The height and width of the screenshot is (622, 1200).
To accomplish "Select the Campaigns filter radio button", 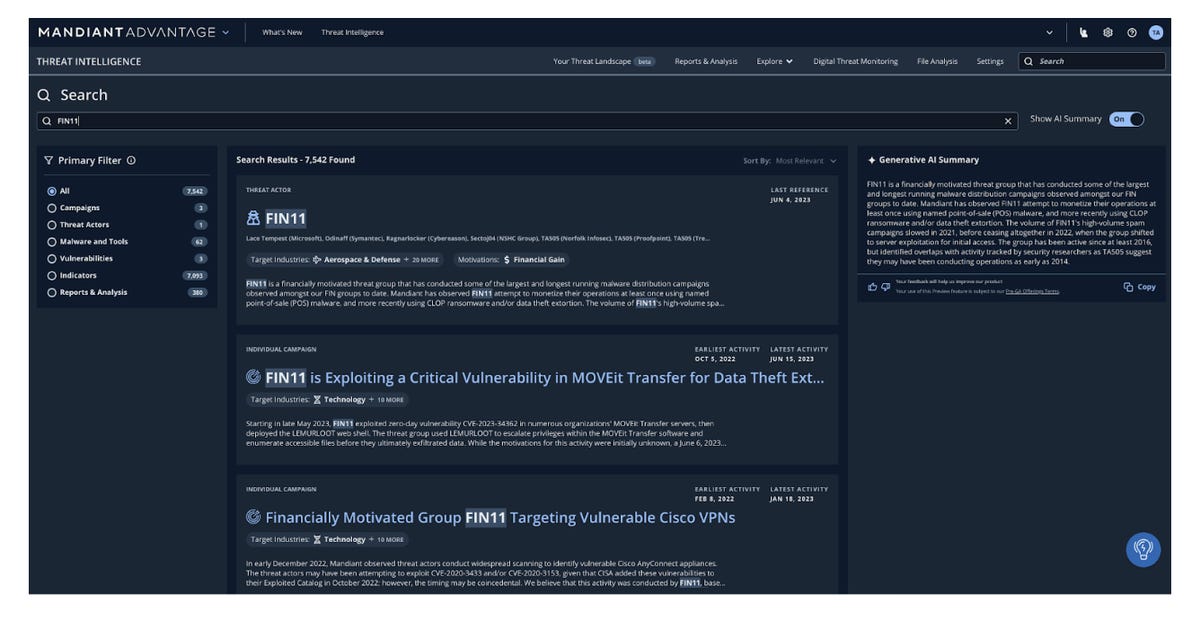I will point(52,208).
